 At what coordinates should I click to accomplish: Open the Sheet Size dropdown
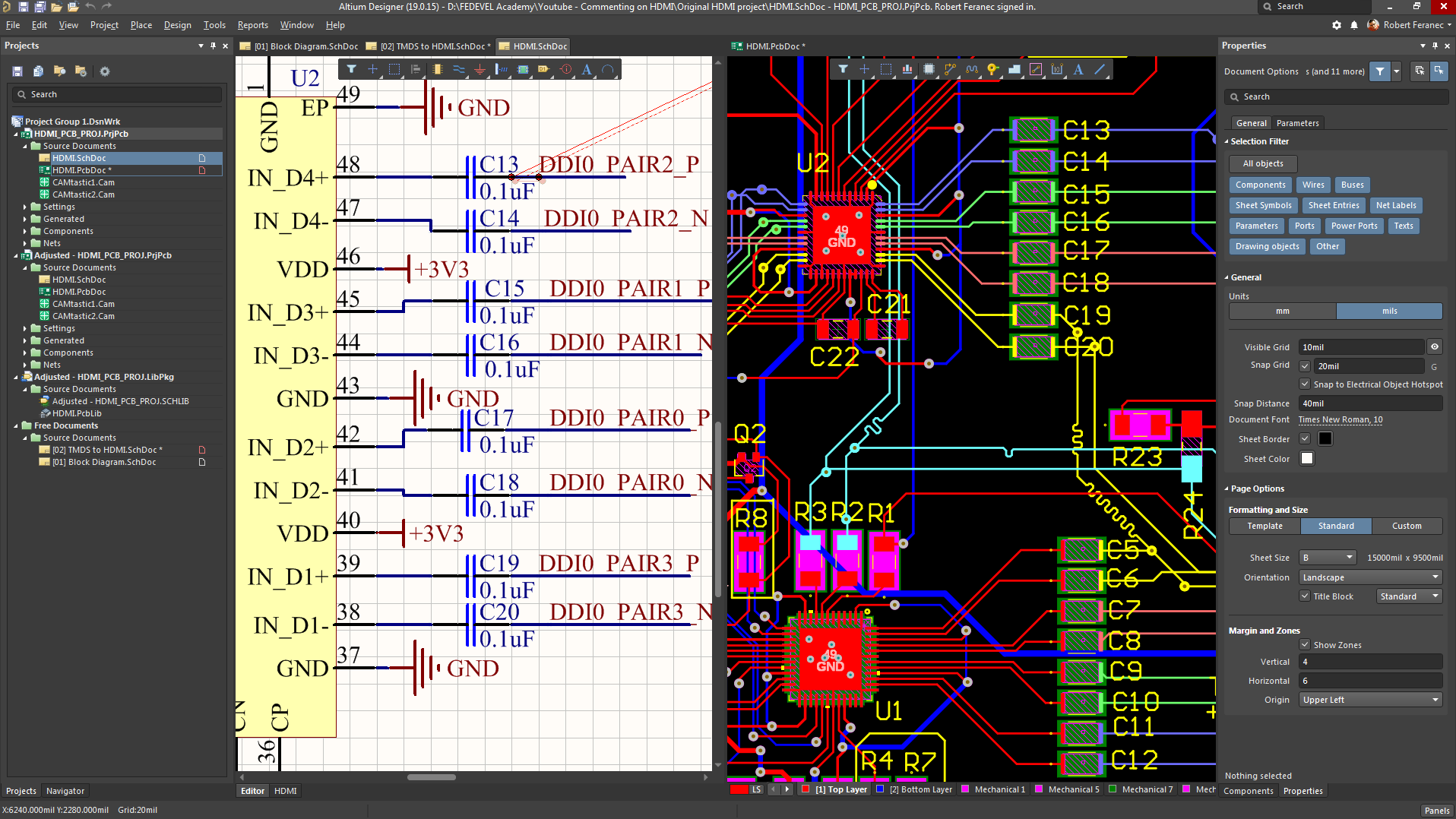click(x=1328, y=558)
